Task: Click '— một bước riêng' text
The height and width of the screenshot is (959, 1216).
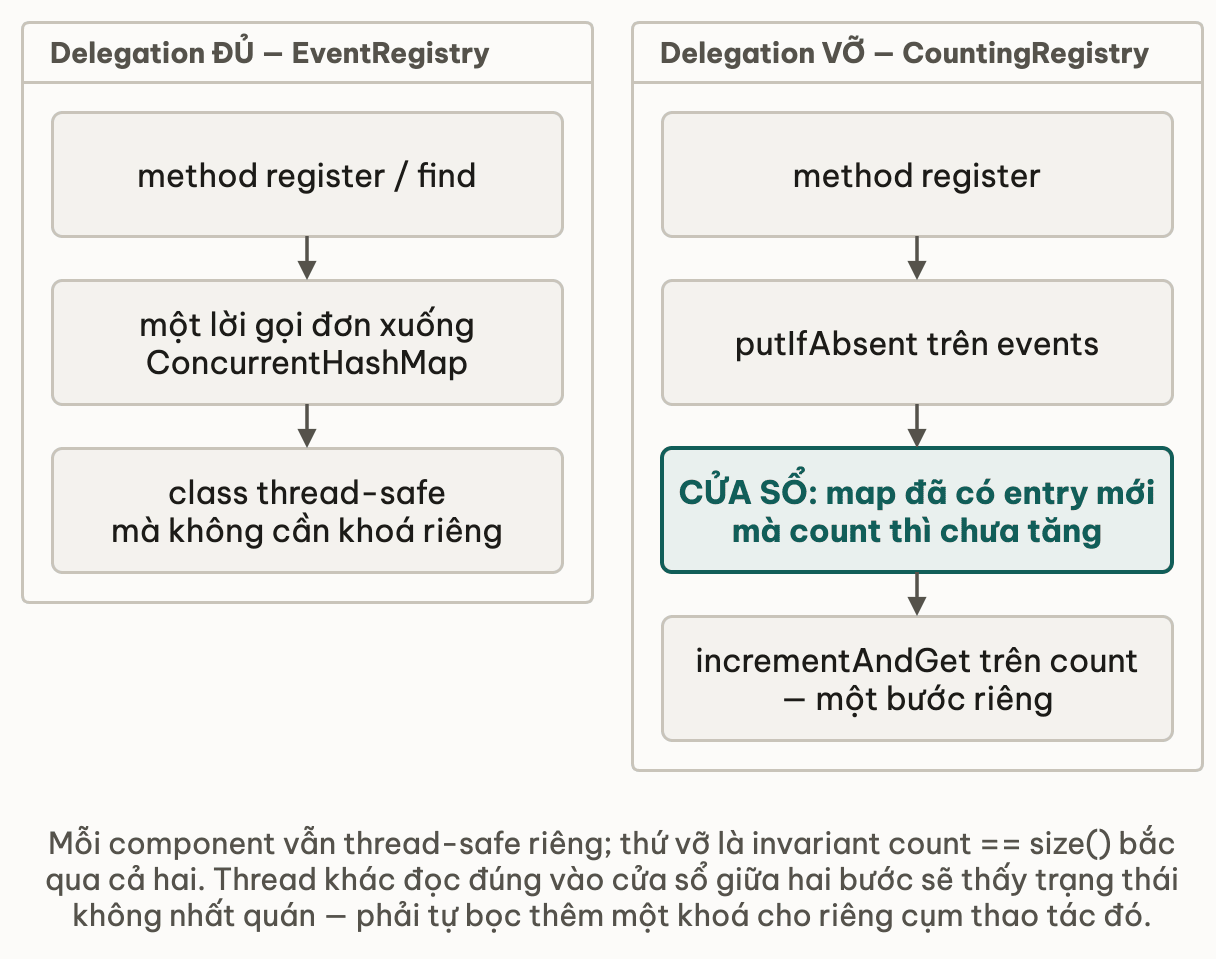Action: click(917, 698)
